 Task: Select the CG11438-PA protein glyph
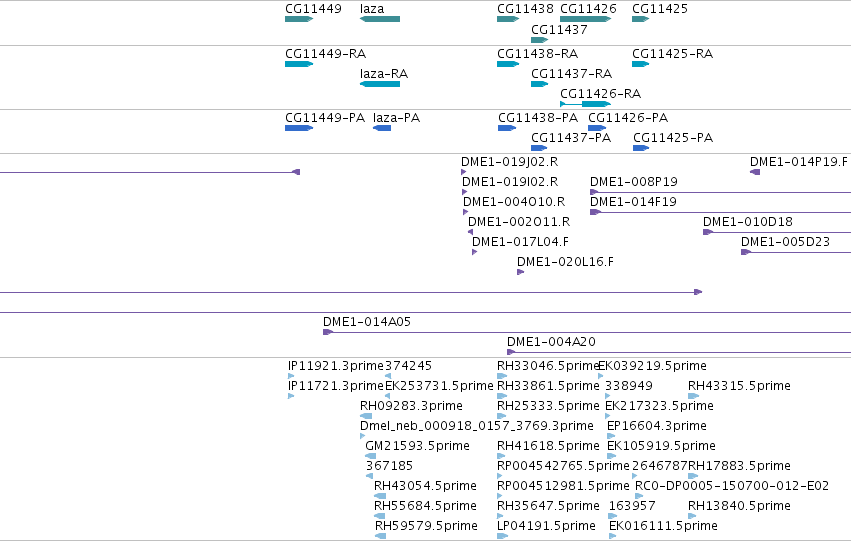click(507, 128)
